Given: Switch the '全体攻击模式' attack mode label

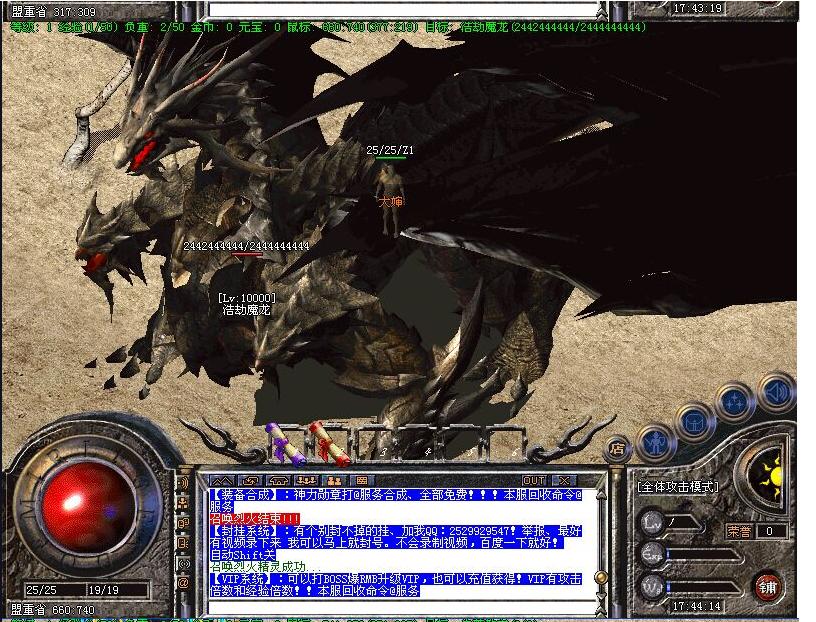Looking at the screenshot, I should pyautogui.click(x=678, y=486).
